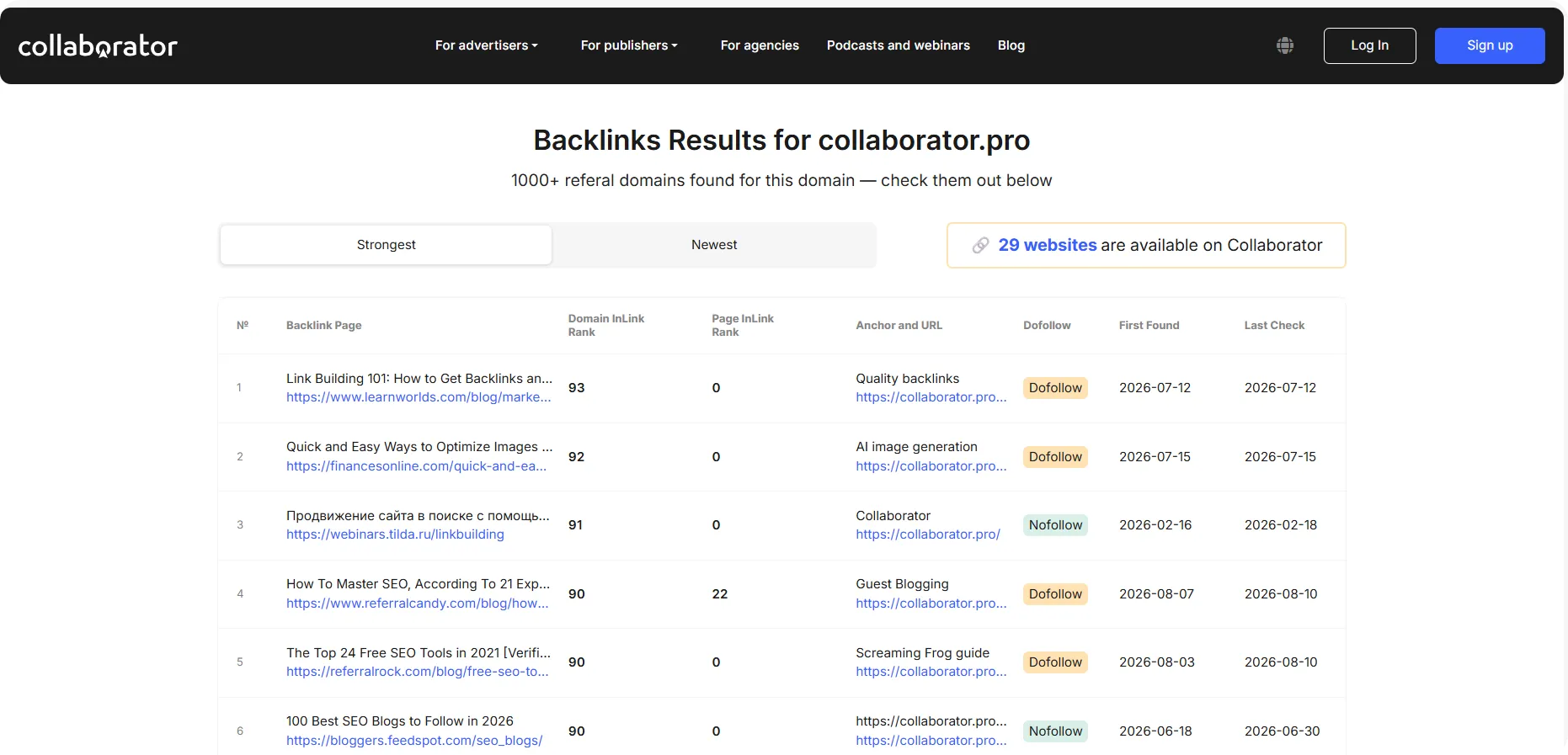The image size is (1568, 755).
Task: Click the Page InLink Rank value 22
Action: (x=719, y=594)
